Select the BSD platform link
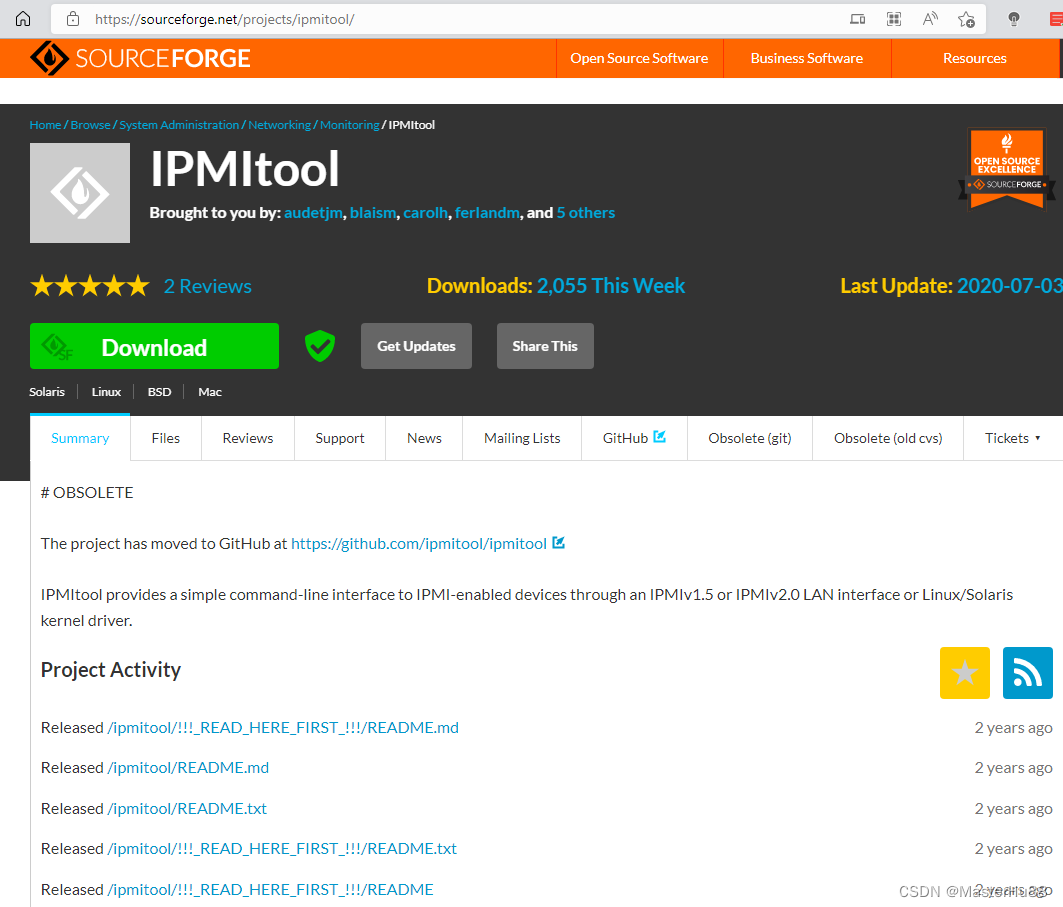This screenshot has height=907, width=1063. (159, 392)
